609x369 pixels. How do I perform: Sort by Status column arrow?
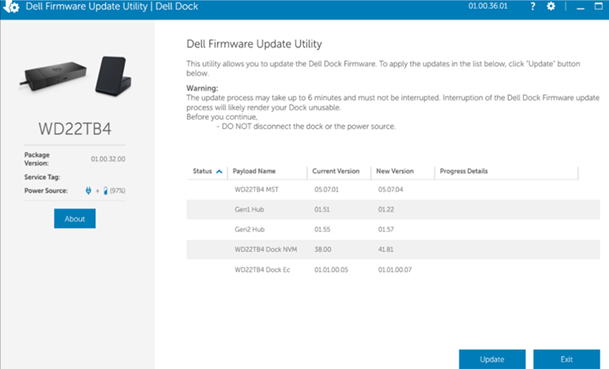click(x=219, y=171)
